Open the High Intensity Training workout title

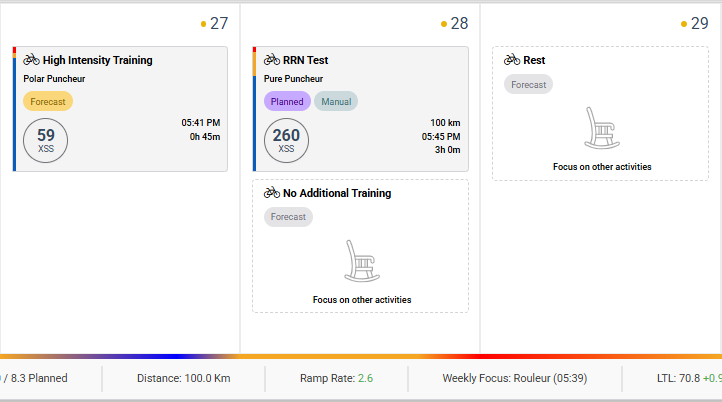[97, 60]
